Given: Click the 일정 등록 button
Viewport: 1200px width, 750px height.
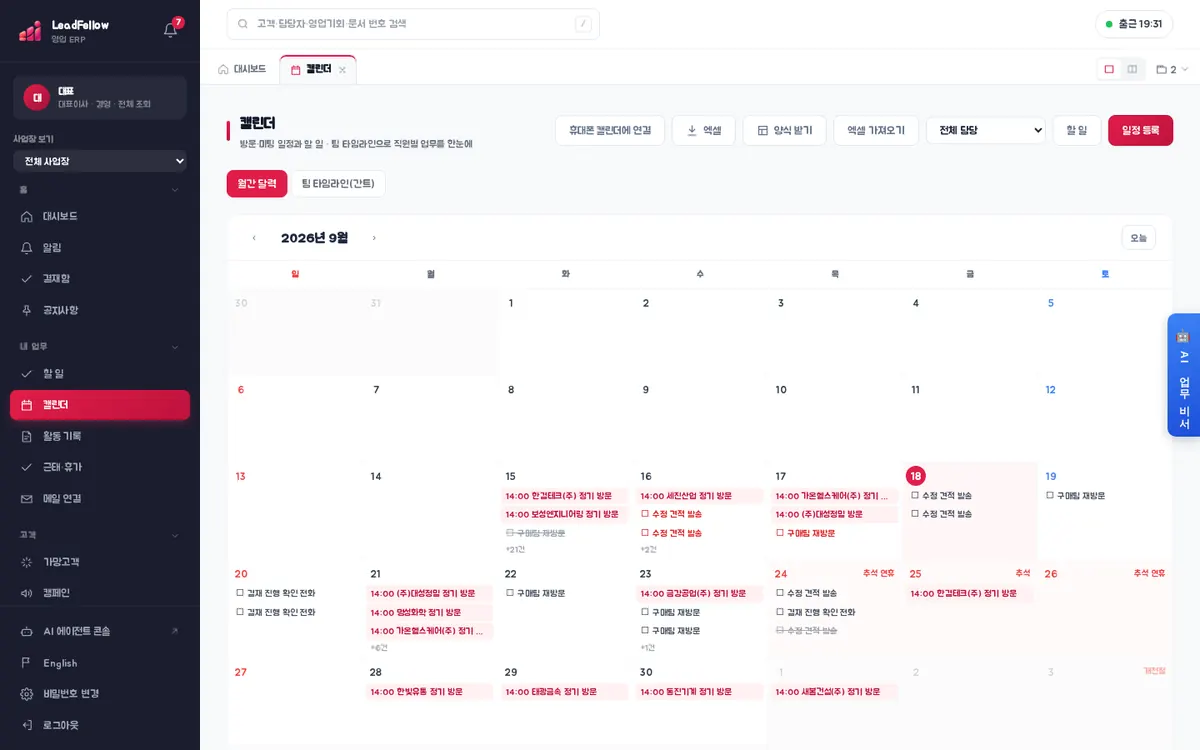Looking at the screenshot, I should pos(1140,130).
